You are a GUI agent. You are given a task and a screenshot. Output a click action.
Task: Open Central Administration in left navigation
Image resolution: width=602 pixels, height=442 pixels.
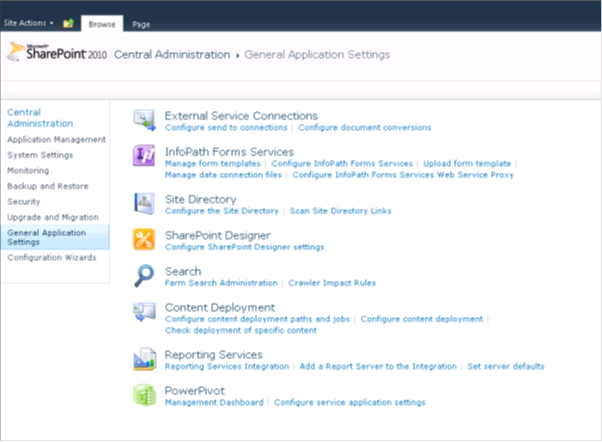tap(40, 118)
